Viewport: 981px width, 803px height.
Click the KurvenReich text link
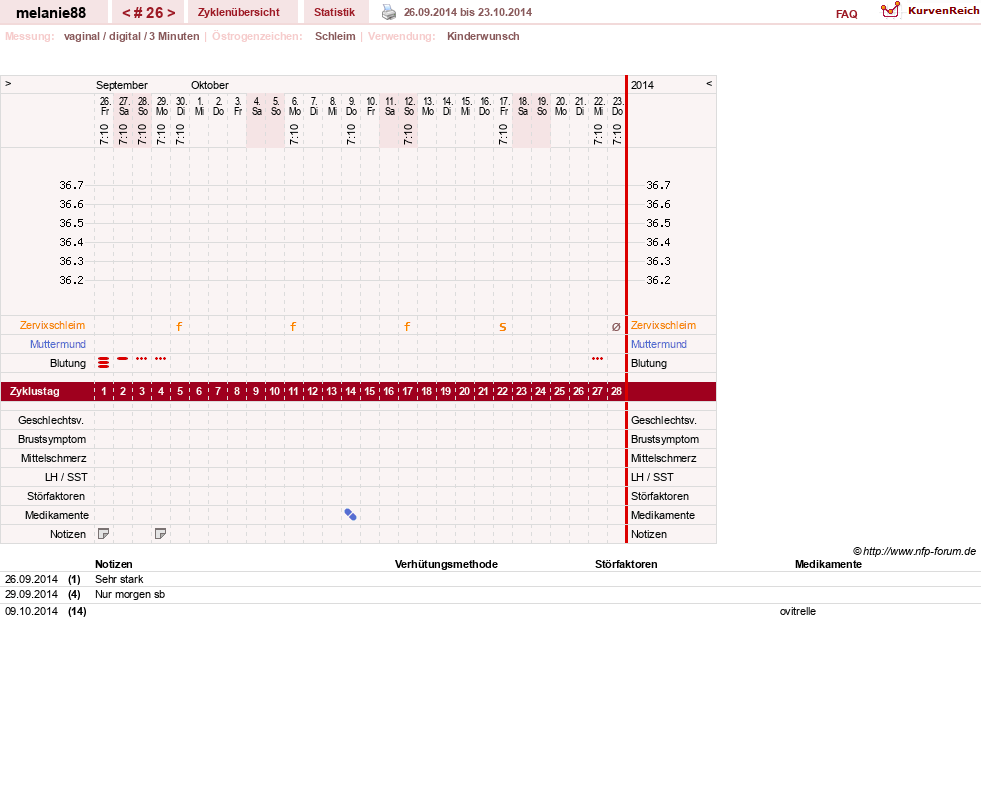[943, 10]
